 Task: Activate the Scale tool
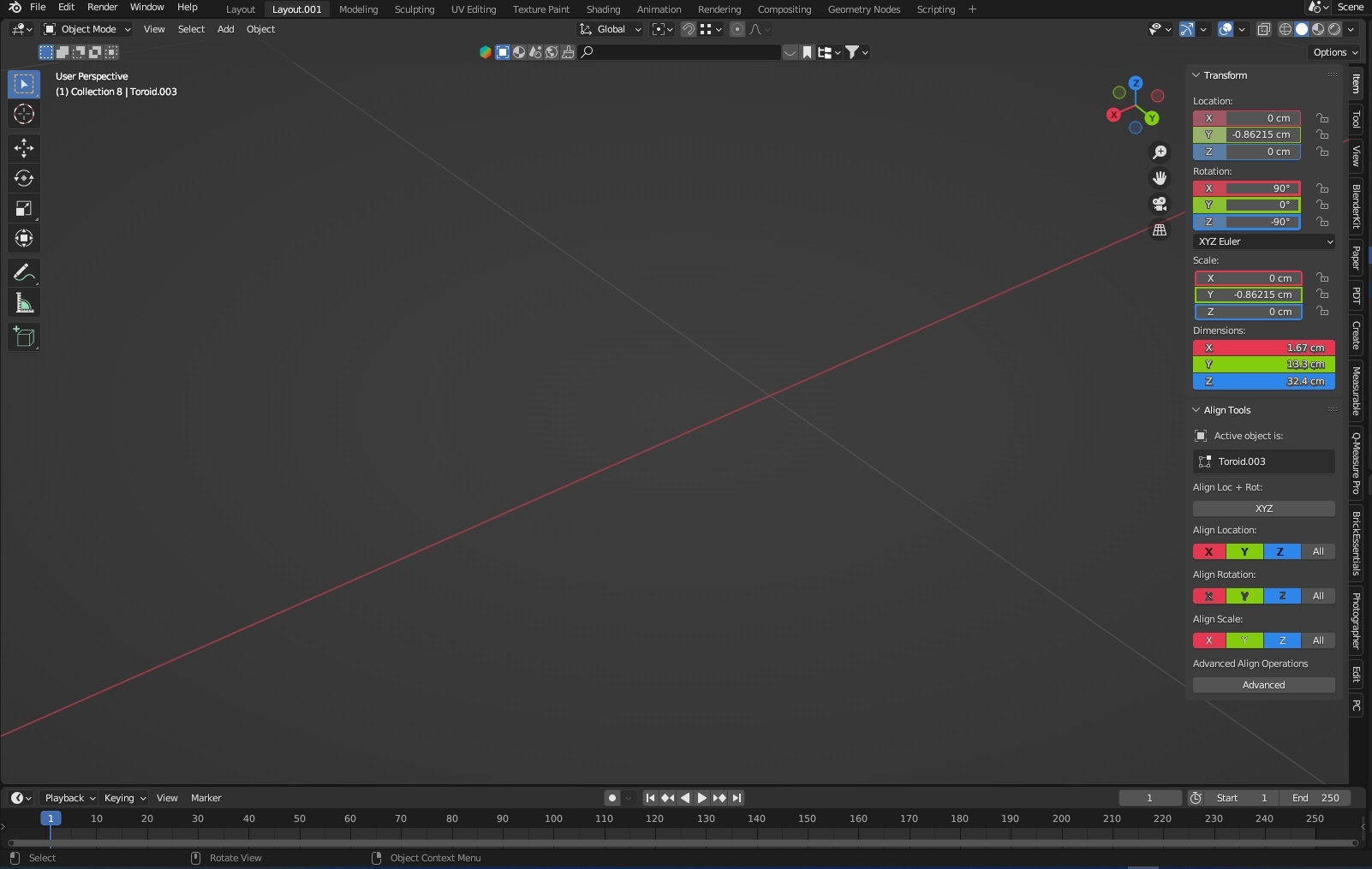pyautogui.click(x=24, y=208)
